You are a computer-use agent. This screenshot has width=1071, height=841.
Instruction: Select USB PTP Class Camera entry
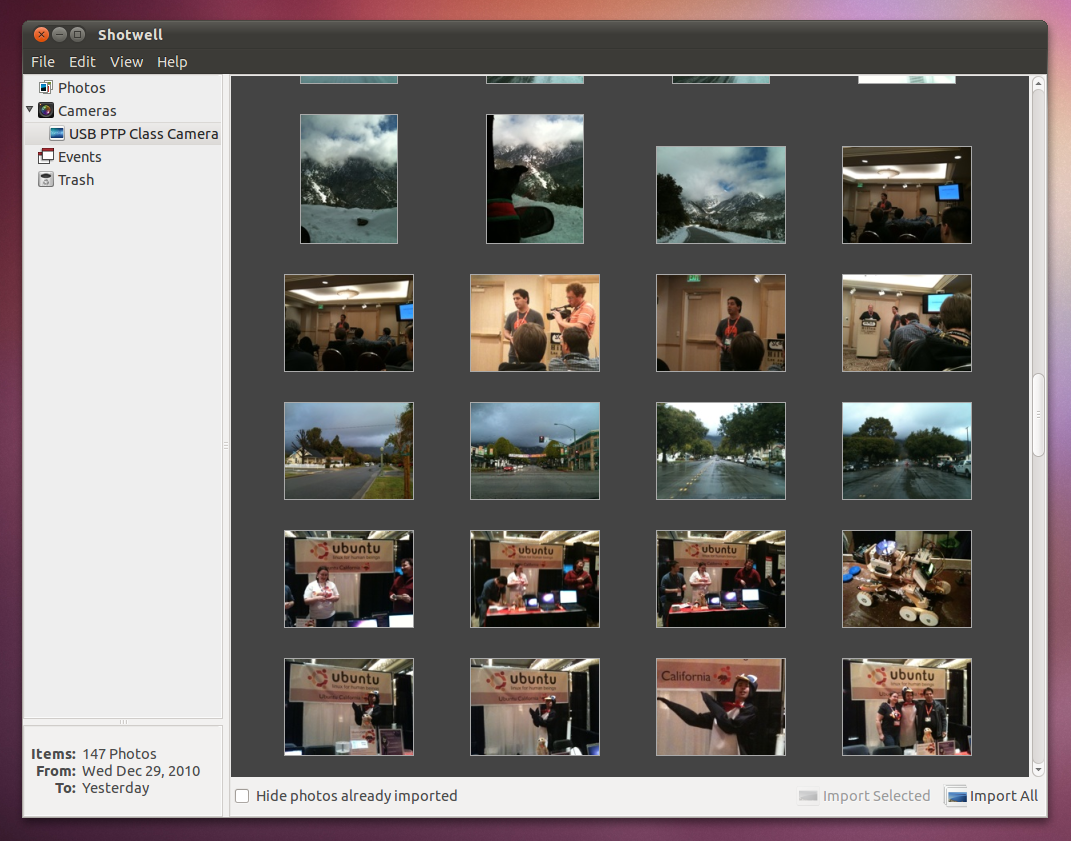[123, 134]
